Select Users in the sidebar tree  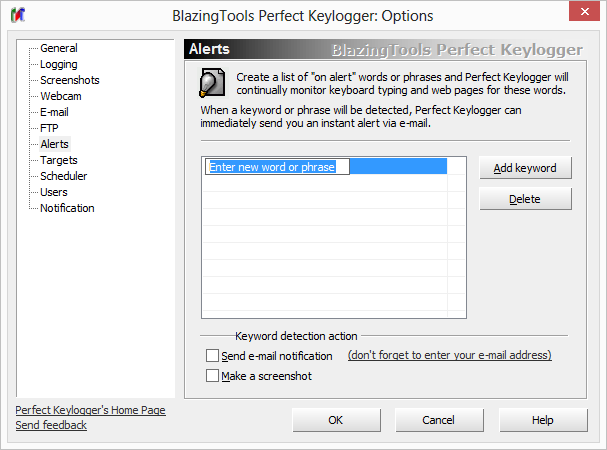tap(54, 192)
